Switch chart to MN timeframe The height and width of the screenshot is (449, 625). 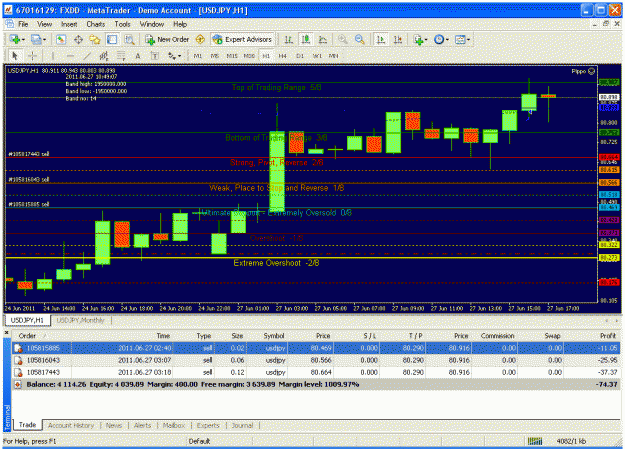(x=334, y=56)
